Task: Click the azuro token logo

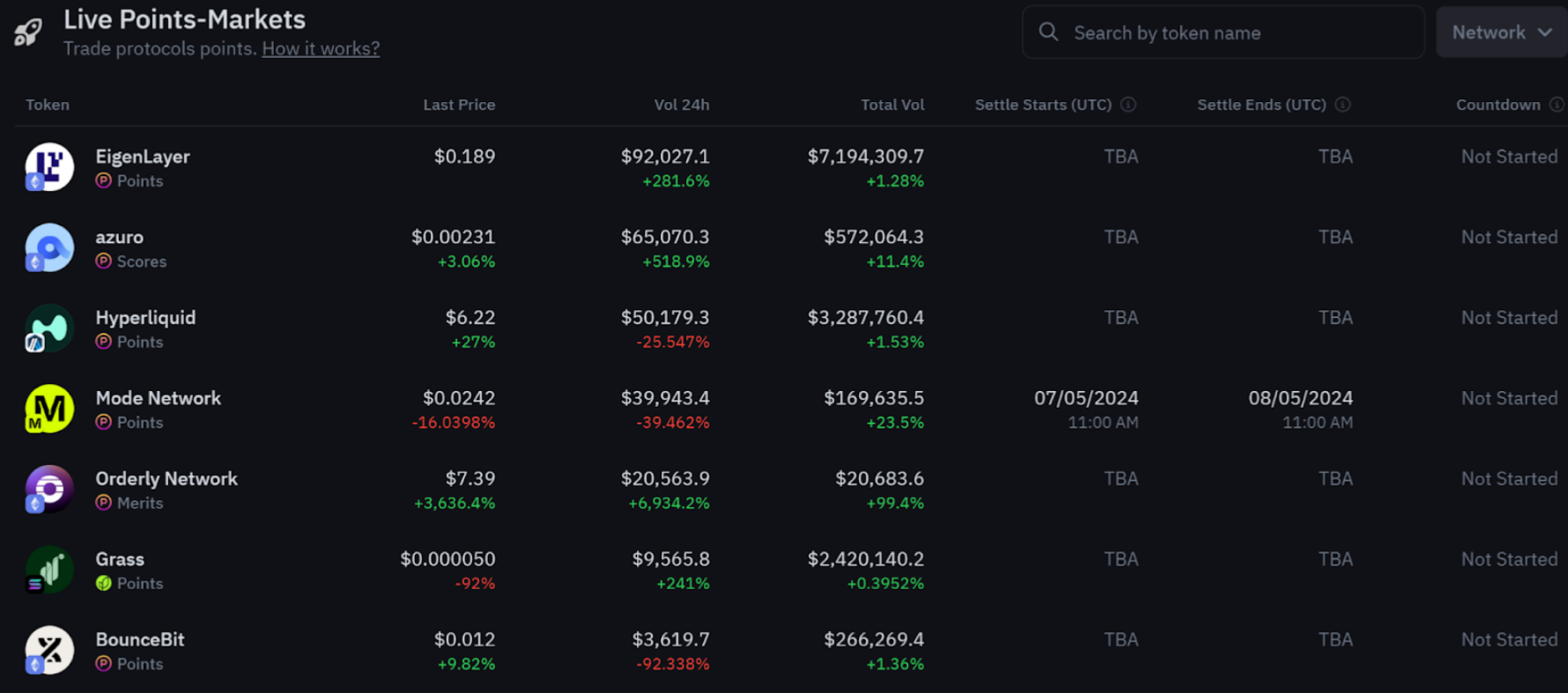Action: [49, 247]
